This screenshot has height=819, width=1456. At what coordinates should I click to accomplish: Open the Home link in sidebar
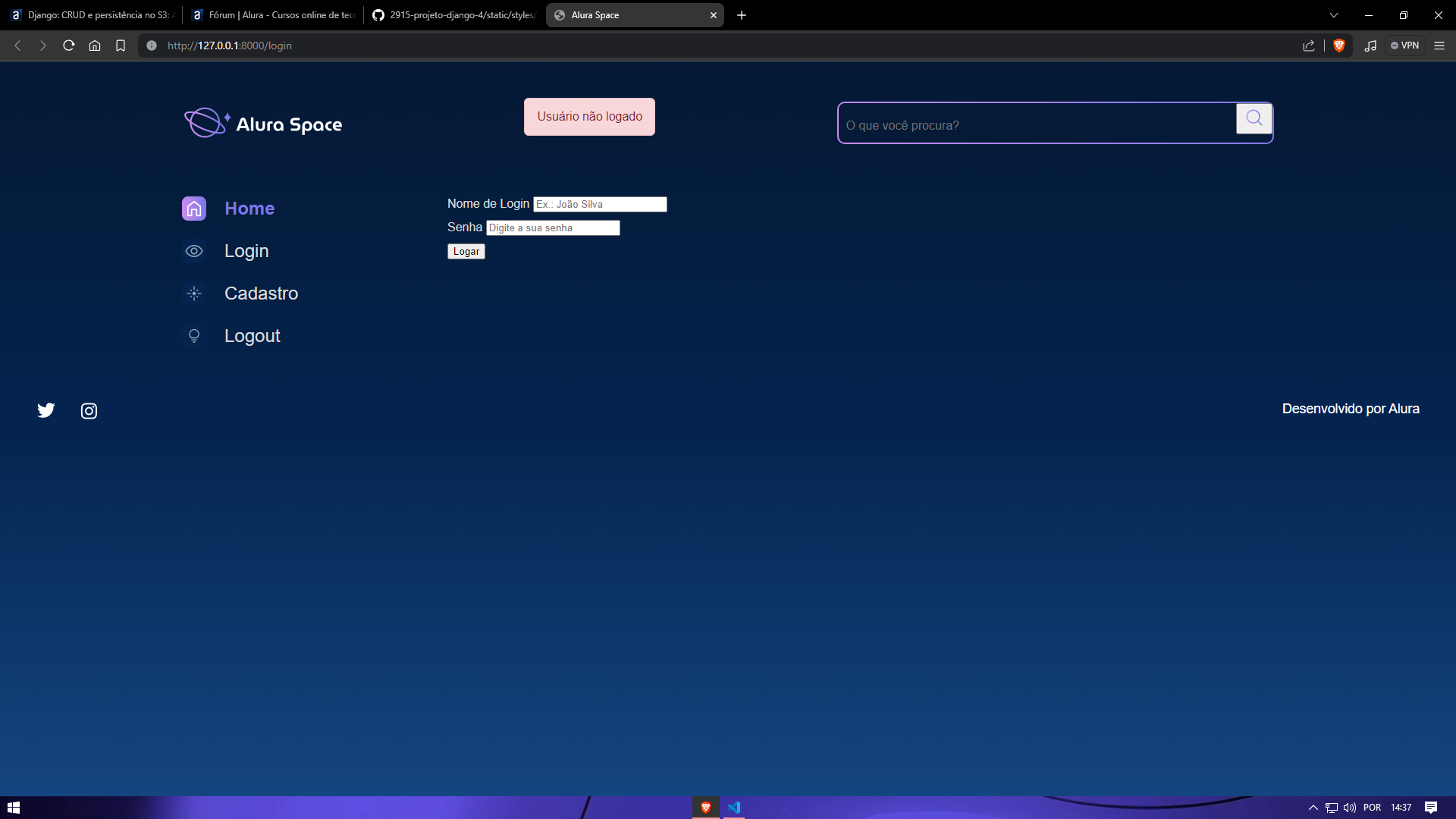pyautogui.click(x=249, y=209)
